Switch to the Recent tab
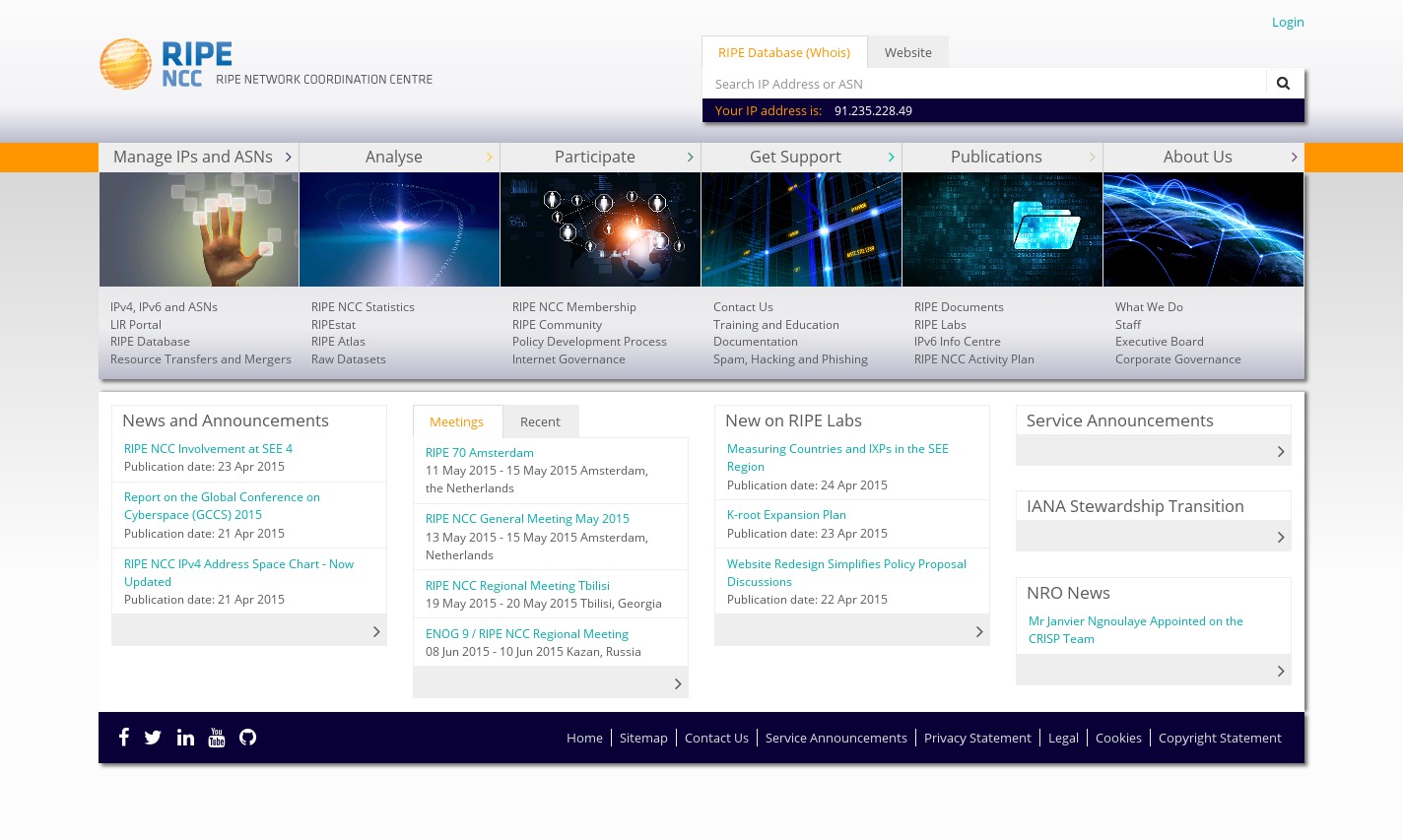 (540, 421)
